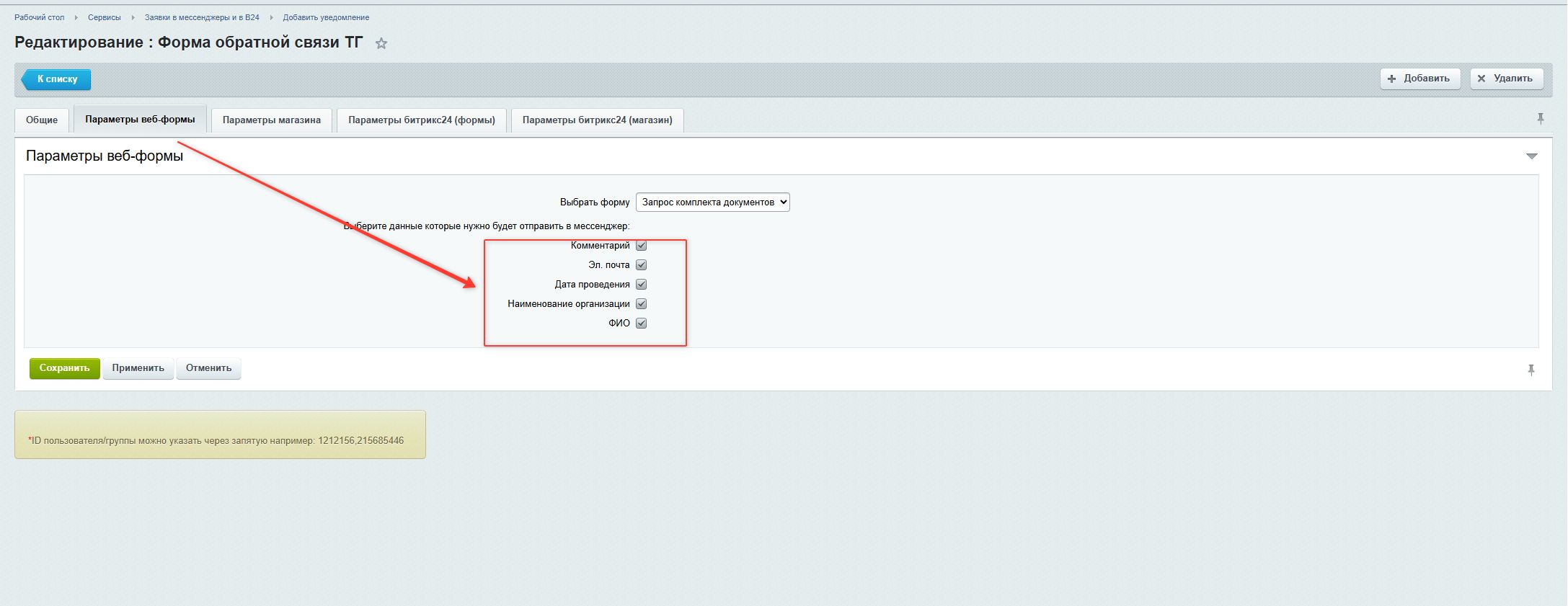
Task: Toggle the ФИО checkbox
Action: tap(641, 324)
